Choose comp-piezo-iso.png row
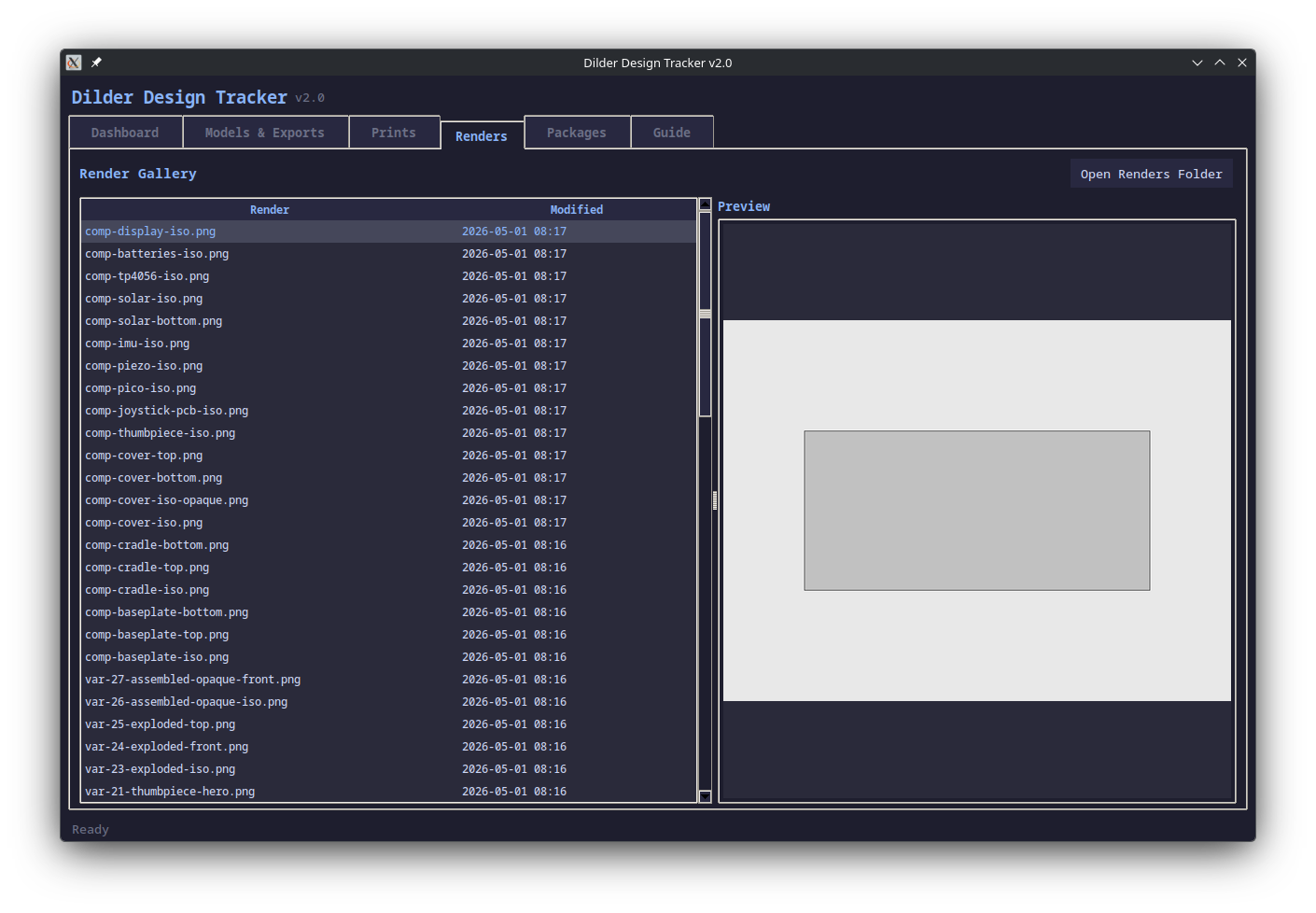 (x=389, y=366)
